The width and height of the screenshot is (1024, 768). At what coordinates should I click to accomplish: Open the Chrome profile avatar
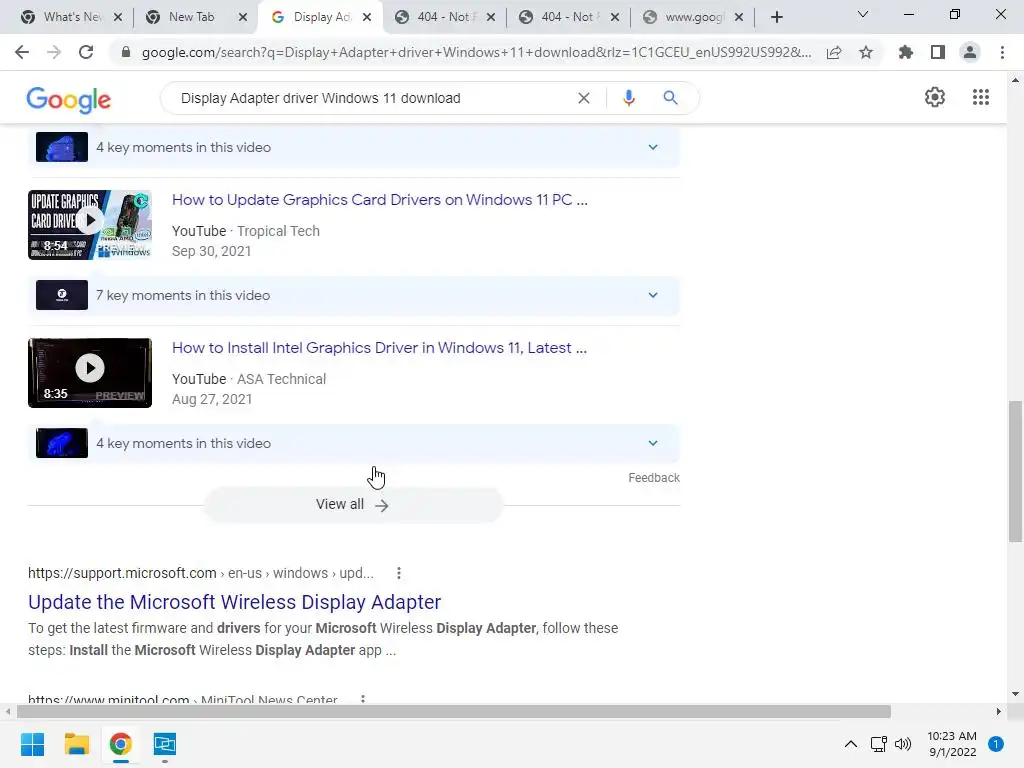pos(970,52)
